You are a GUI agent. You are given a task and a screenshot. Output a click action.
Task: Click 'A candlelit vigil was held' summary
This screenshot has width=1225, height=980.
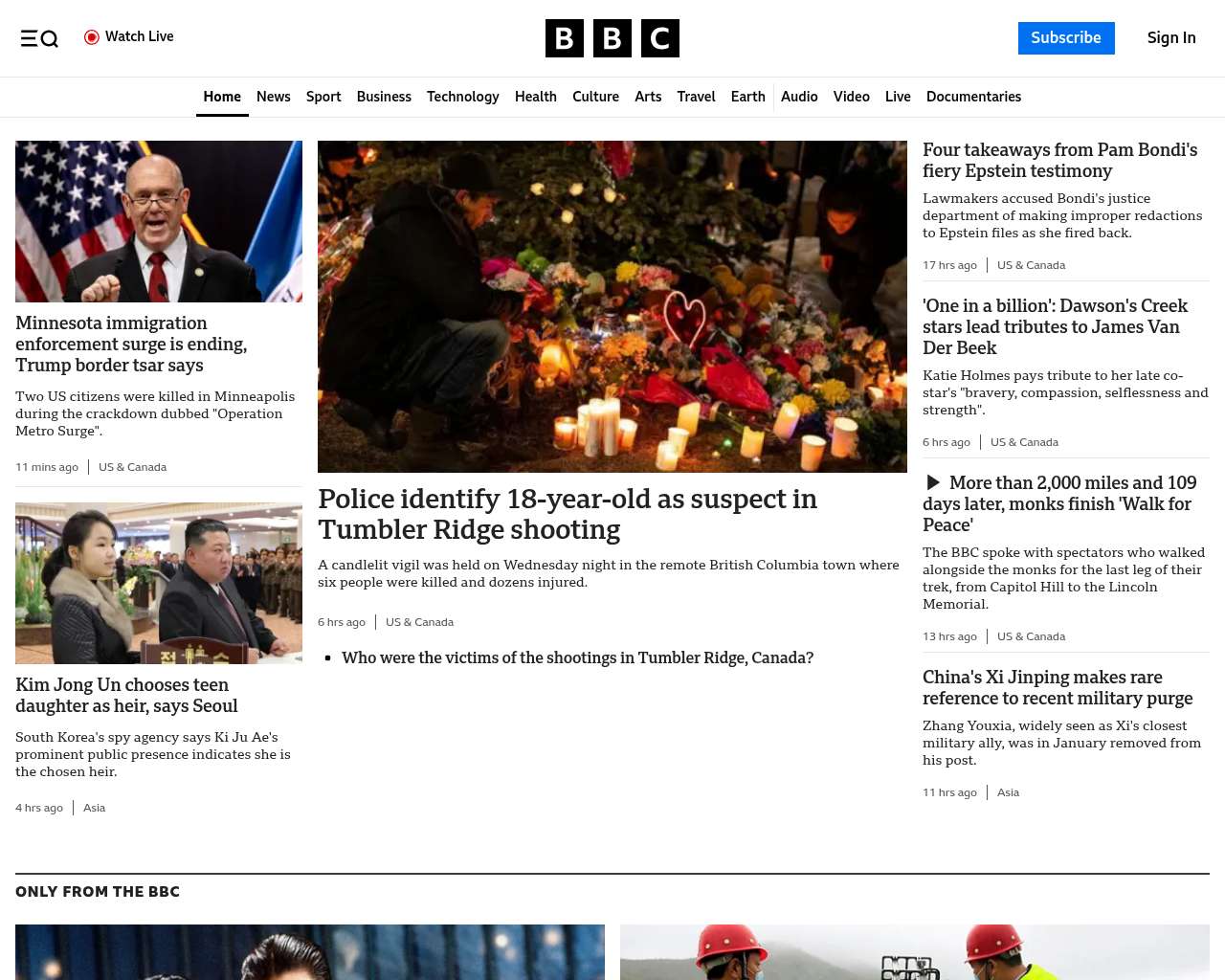point(609,573)
